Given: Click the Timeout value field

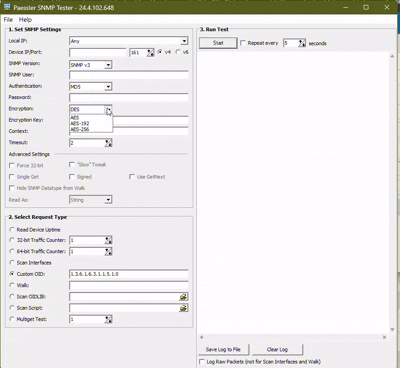Looking at the screenshot, I should click(87, 143).
